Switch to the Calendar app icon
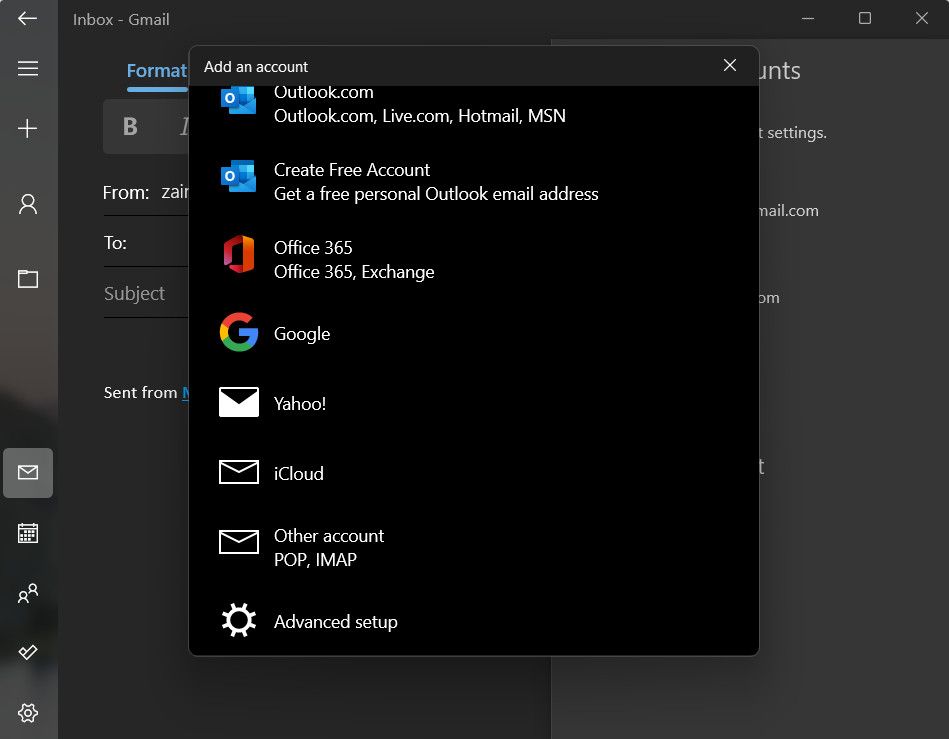The image size is (949, 739). (28, 533)
